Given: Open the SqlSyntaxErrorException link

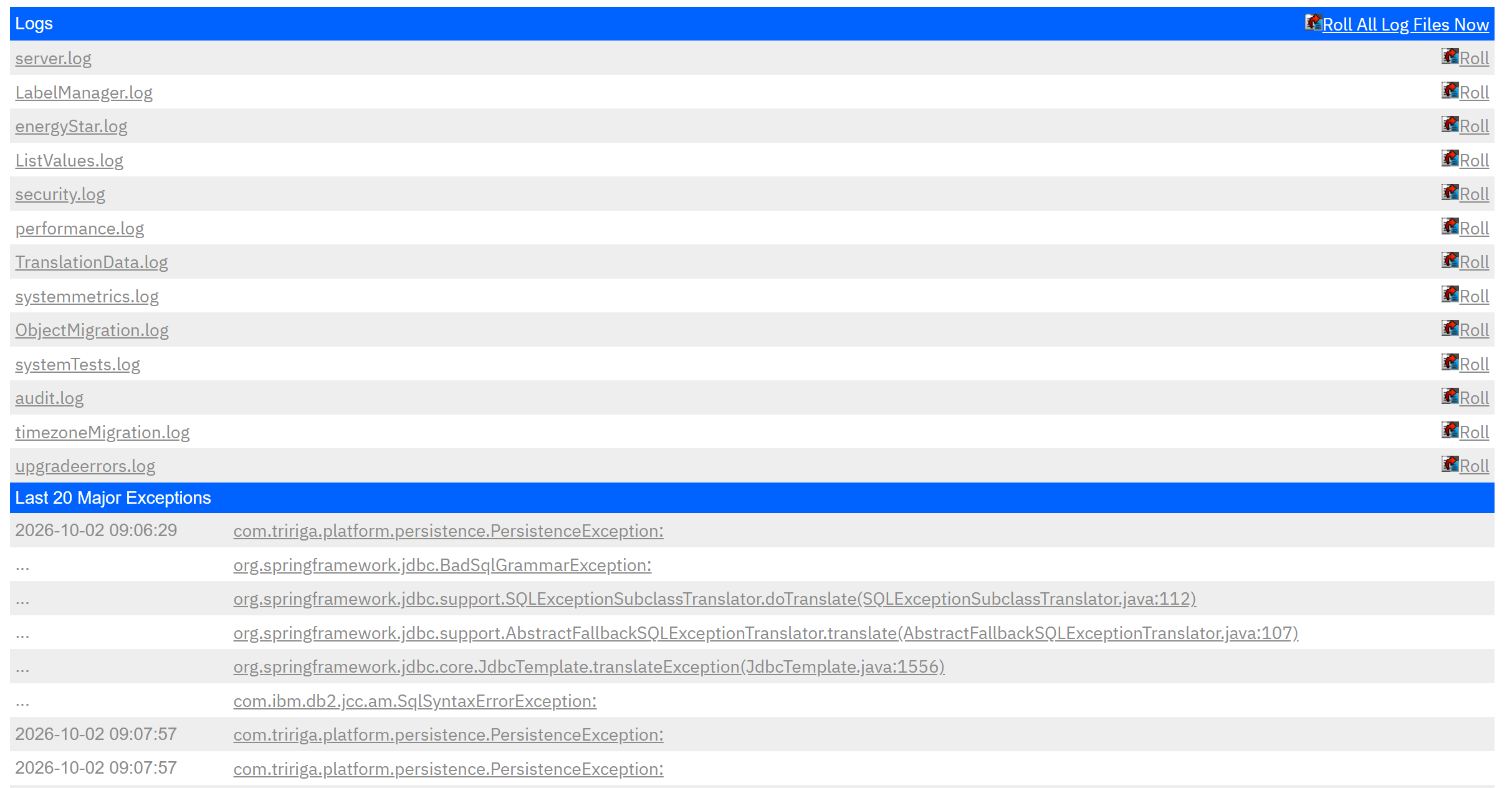Looking at the screenshot, I should 415,701.
